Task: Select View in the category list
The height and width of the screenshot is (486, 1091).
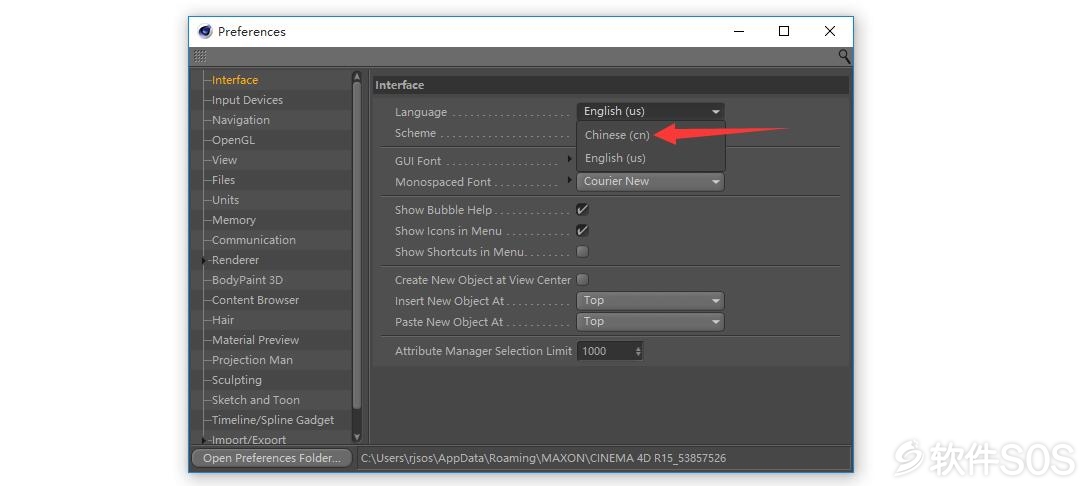Action: 224,160
